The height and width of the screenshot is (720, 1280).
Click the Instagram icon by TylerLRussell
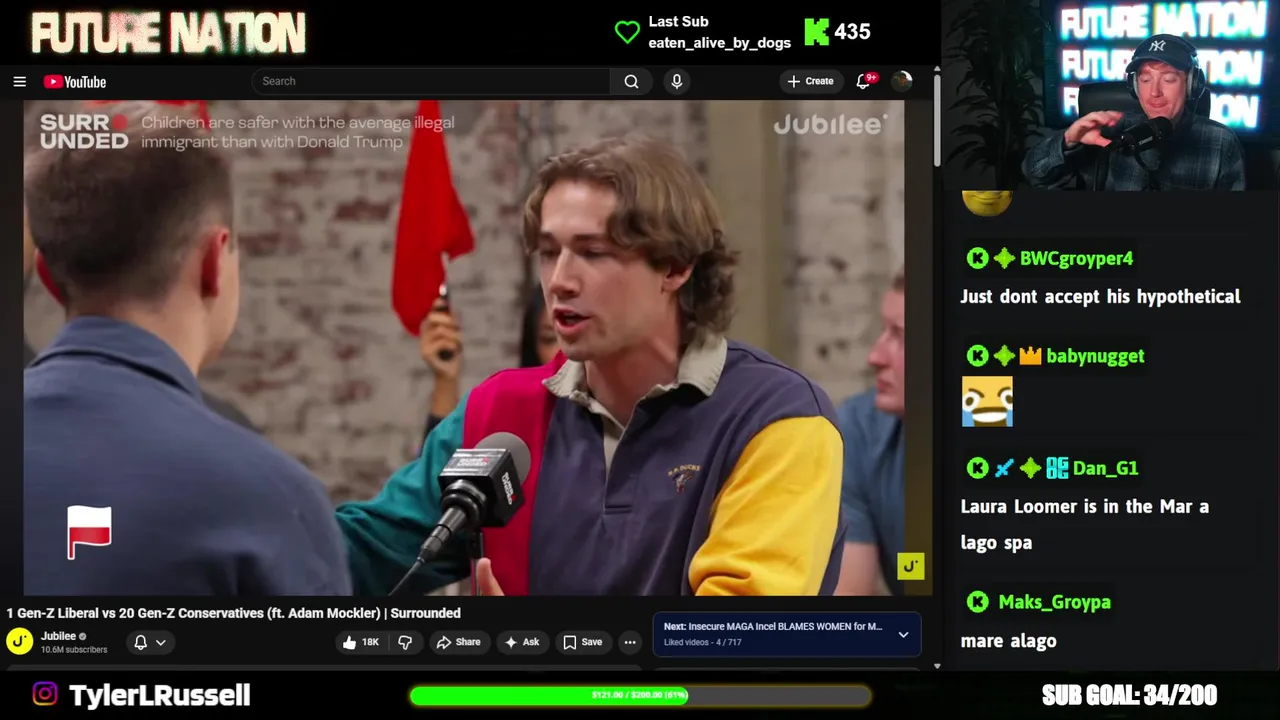[45, 694]
